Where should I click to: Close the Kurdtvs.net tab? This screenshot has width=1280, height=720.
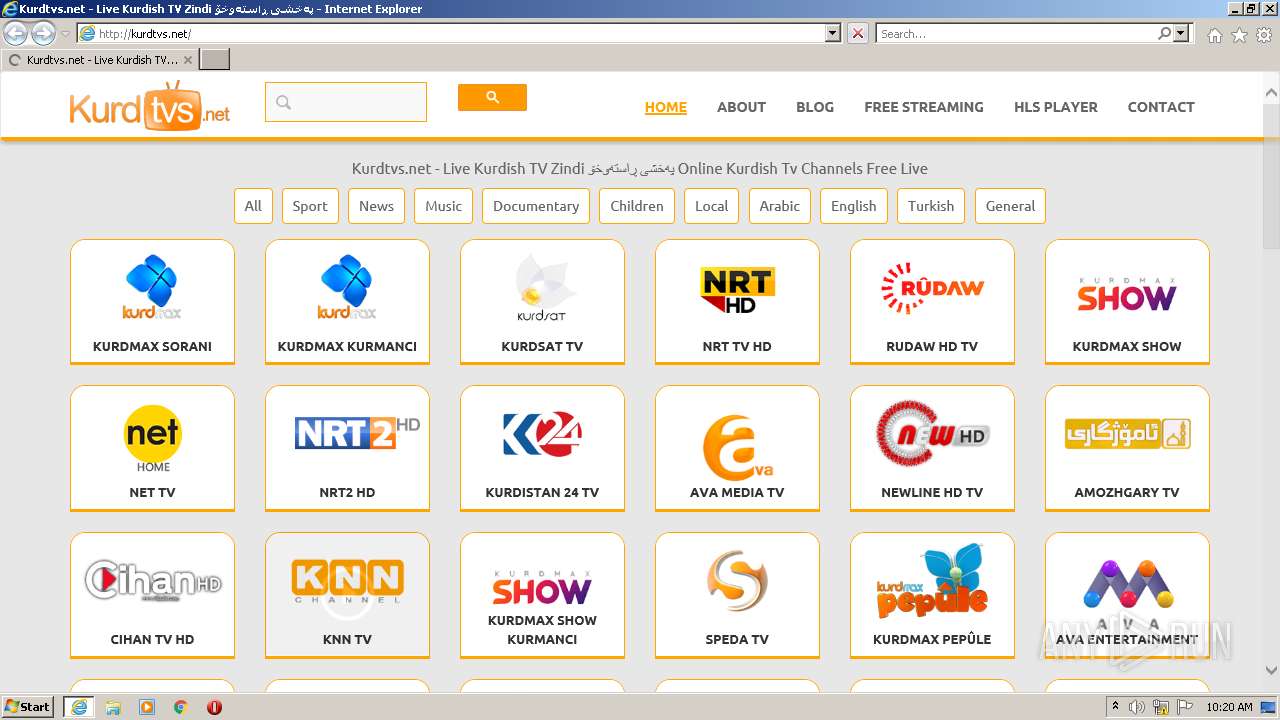click(x=188, y=60)
